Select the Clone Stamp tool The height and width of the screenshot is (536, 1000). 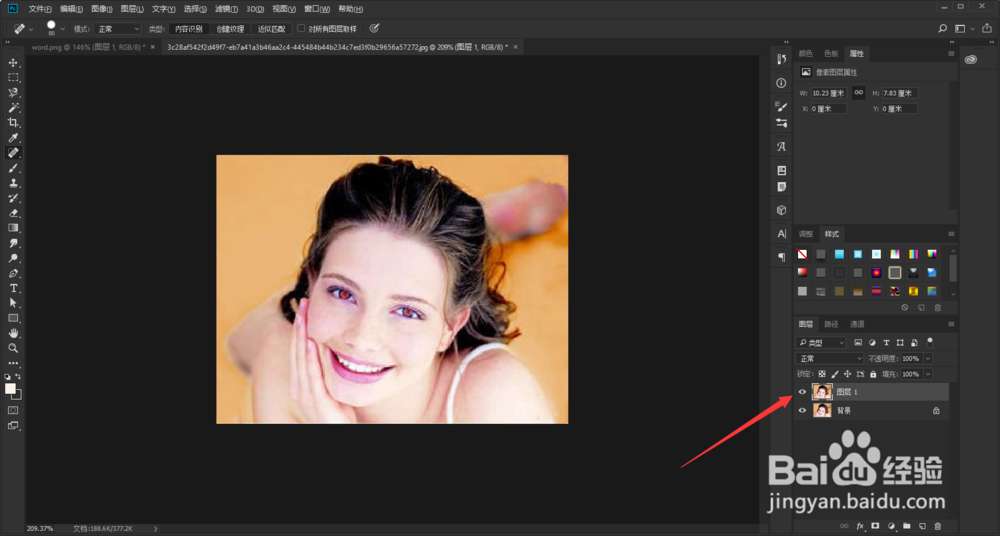click(x=13, y=183)
